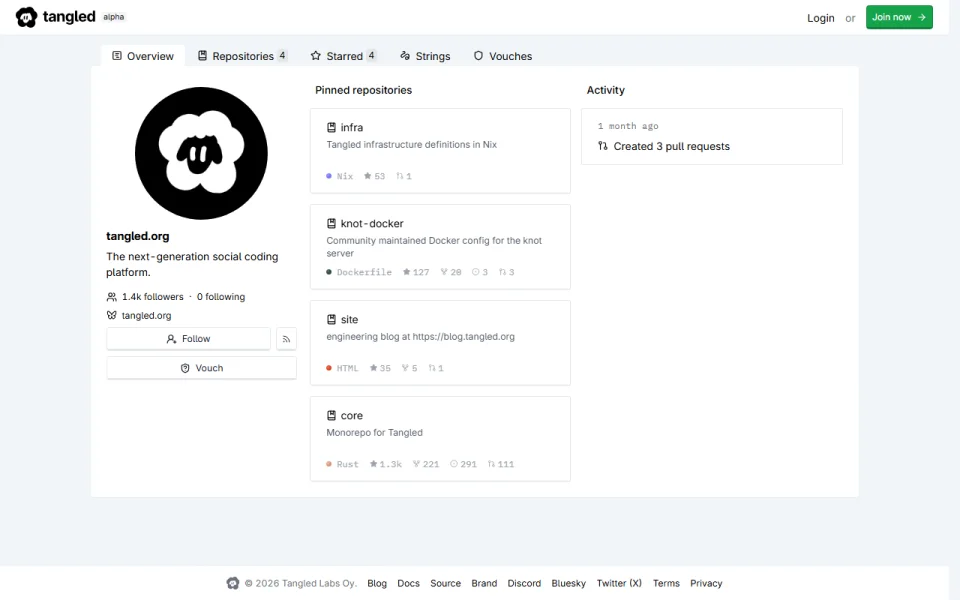Screen dimensions: 960x600
Task: Click the repository icon beside core
Action: (331, 416)
